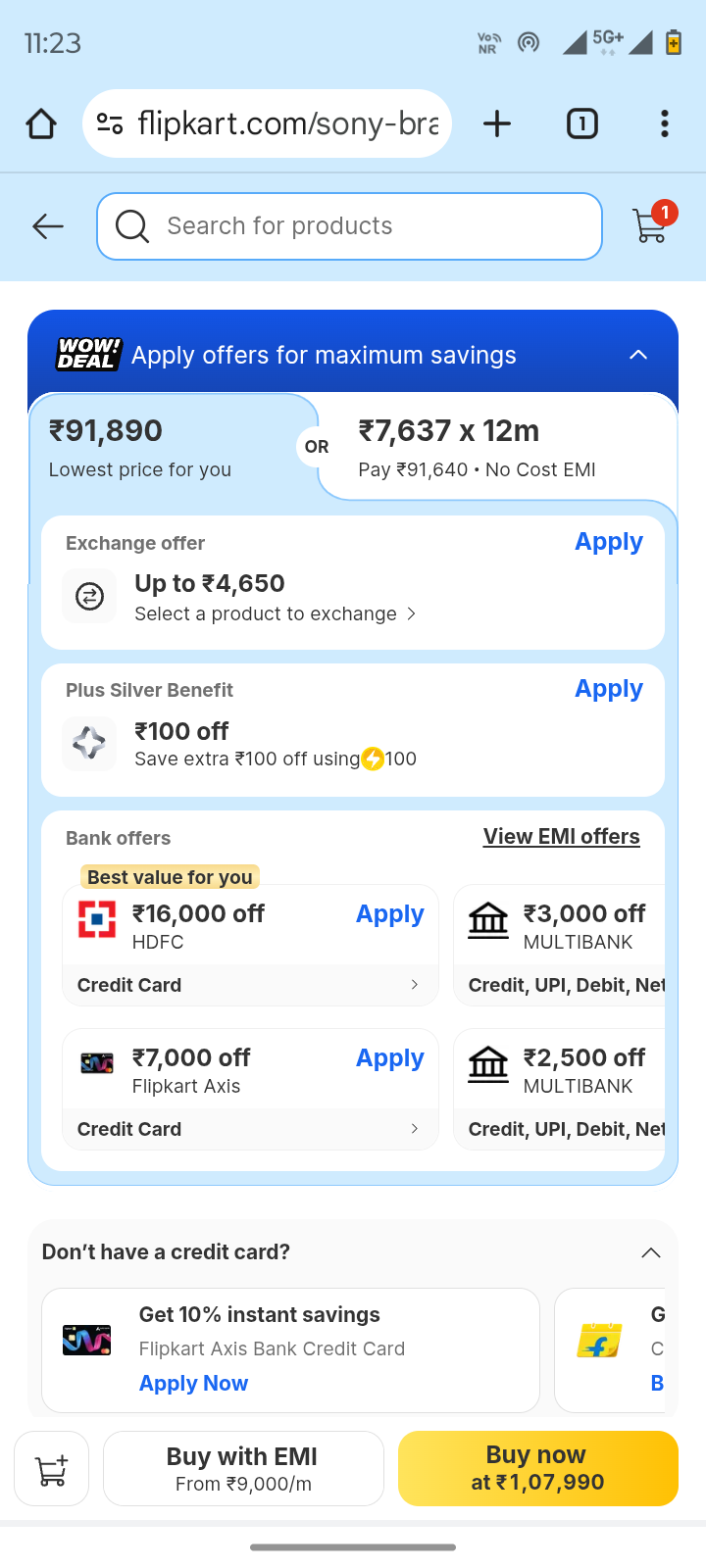Apply the exchange offer
The height and width of the screenshot is (1568, 706).
tap(609, 542)
